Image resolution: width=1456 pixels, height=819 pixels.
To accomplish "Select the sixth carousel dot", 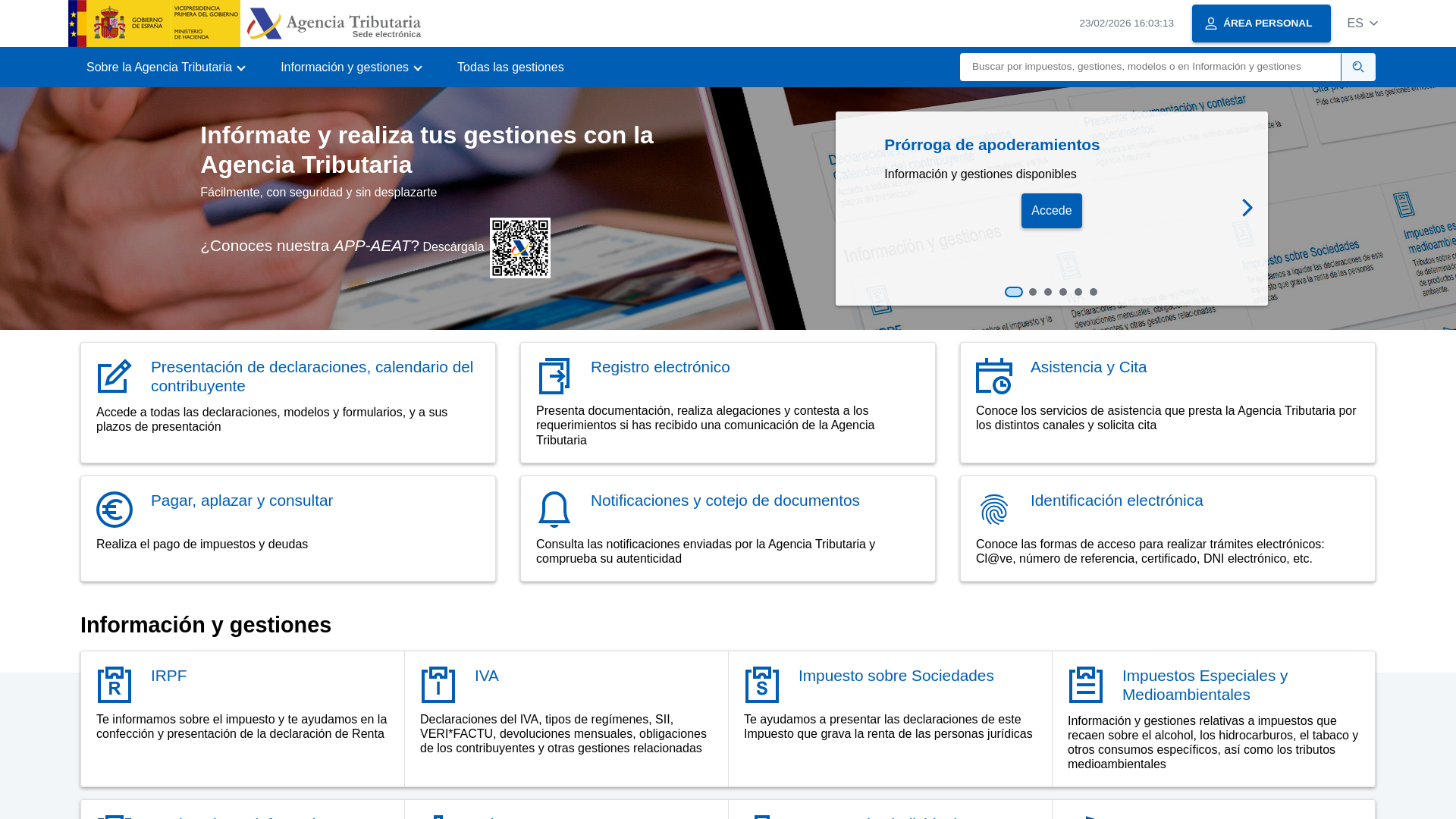I will 1094,292.
